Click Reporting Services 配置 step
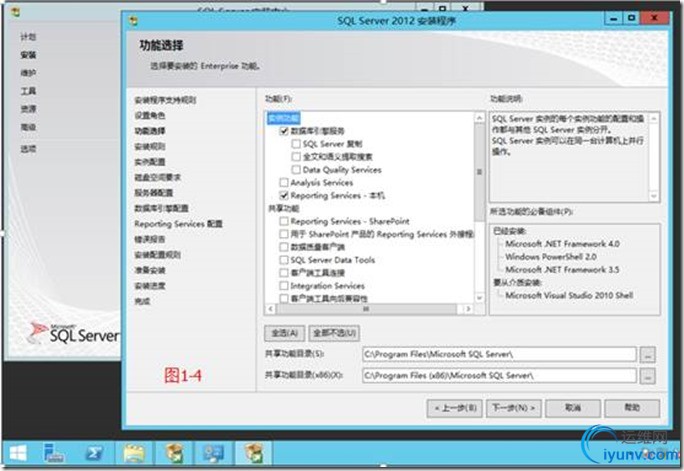The image size is (684, 471). pyautogui.click(x=178, y=224)
